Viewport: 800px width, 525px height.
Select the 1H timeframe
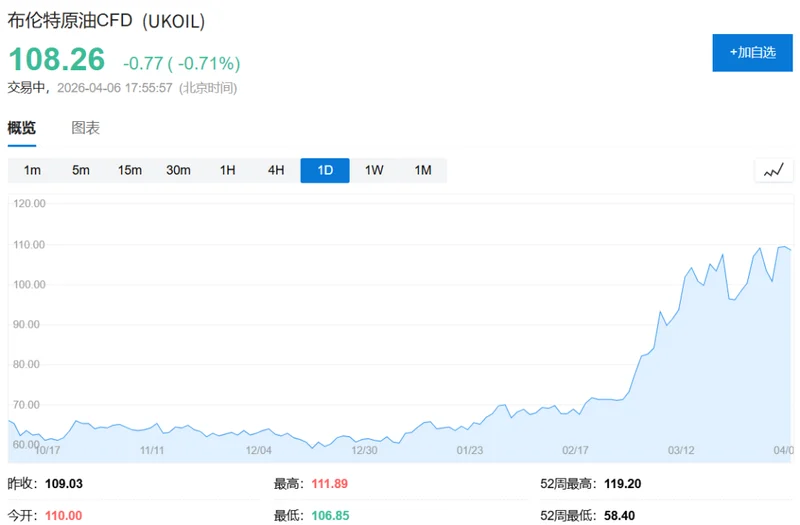click(x=227, y=170)
